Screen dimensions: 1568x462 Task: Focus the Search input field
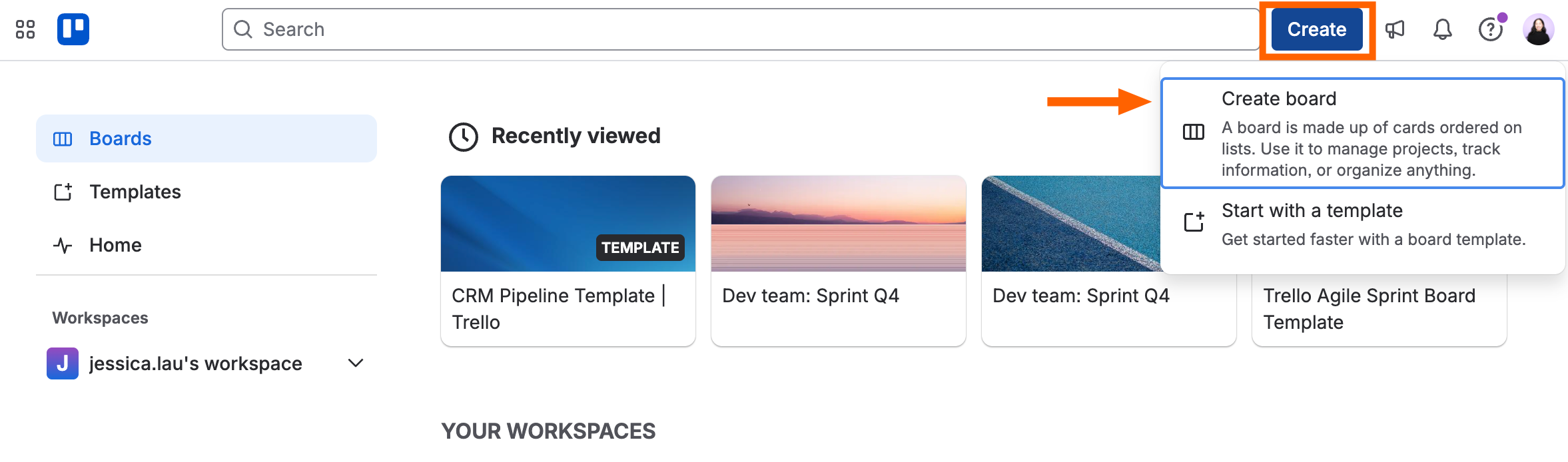tap(740, 29)
